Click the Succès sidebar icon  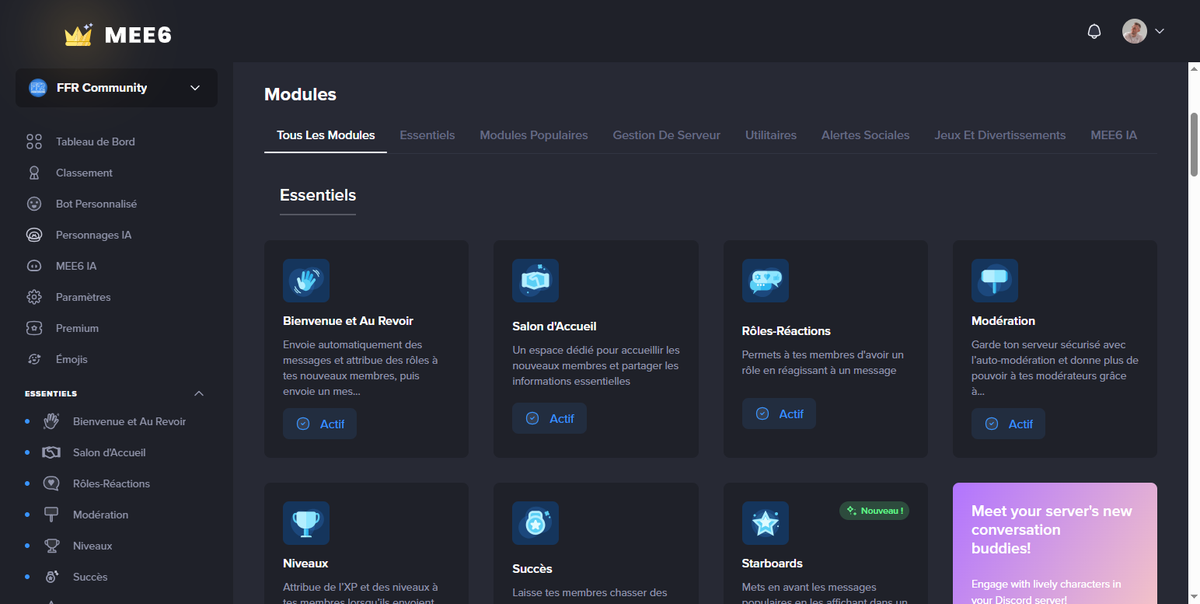pos(51,577)
